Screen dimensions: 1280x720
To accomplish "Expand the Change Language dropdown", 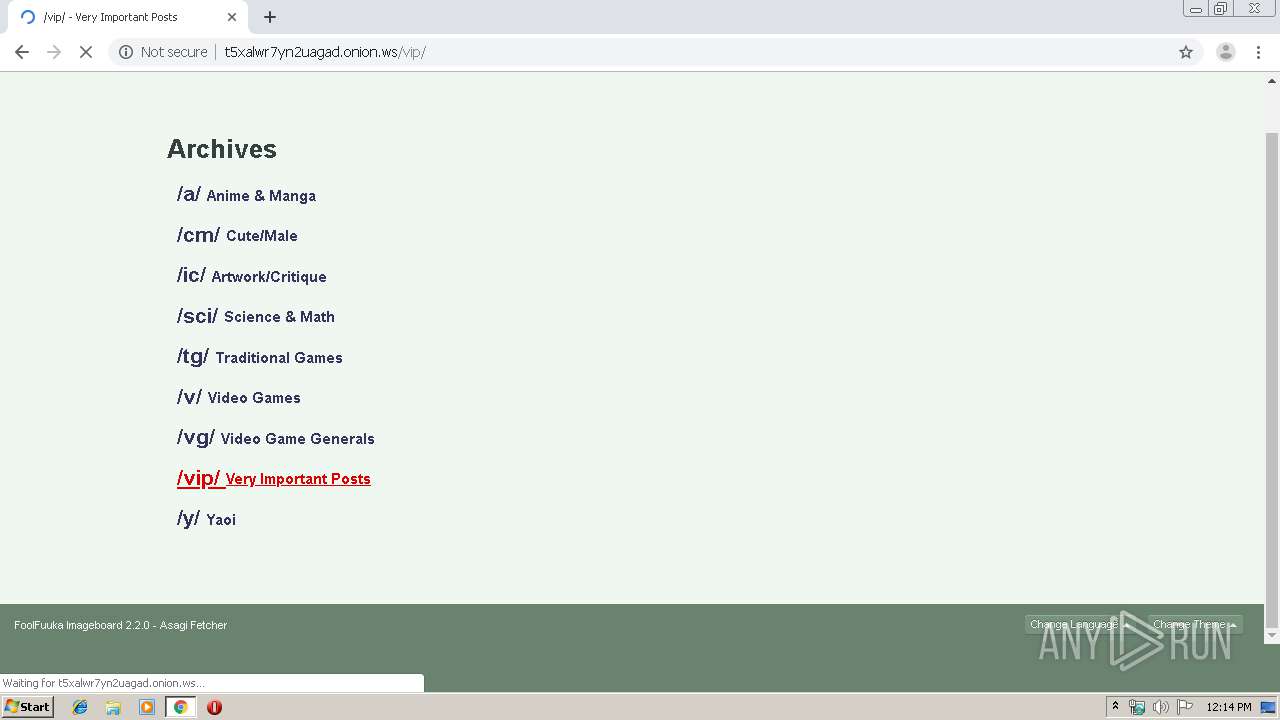I will click(x=1080, y=625).
